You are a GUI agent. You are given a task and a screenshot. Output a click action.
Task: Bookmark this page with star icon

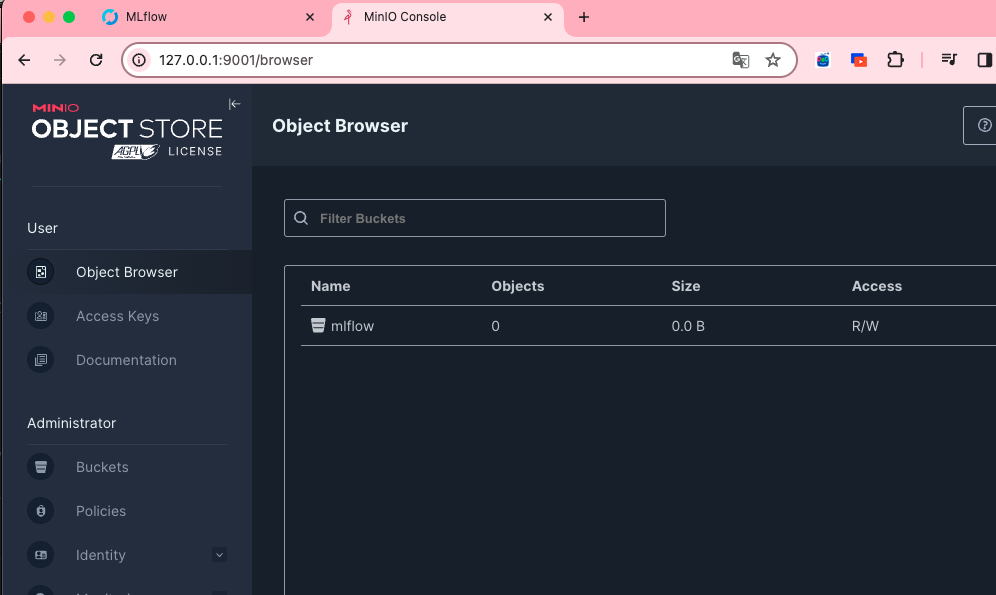pos(772,60)
